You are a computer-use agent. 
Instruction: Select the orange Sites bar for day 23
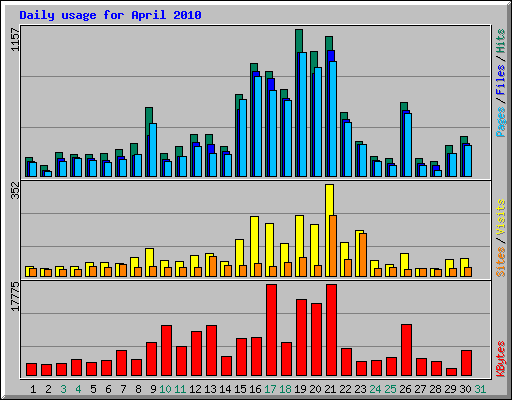[363, 255]
